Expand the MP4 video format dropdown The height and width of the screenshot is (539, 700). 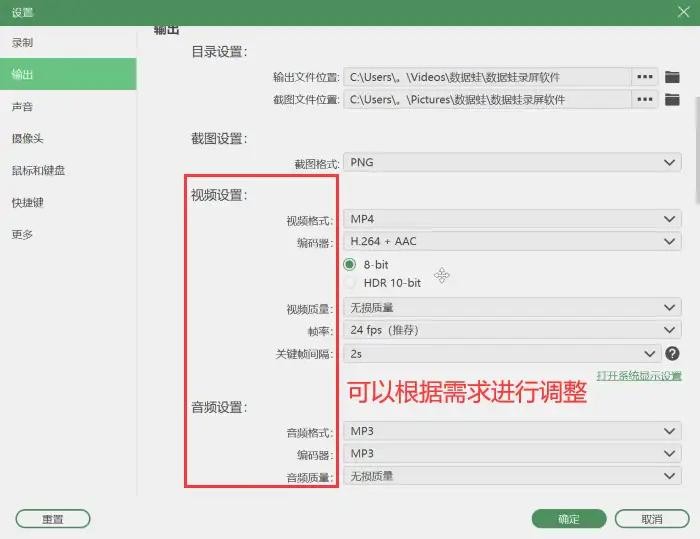coord(511,219)
